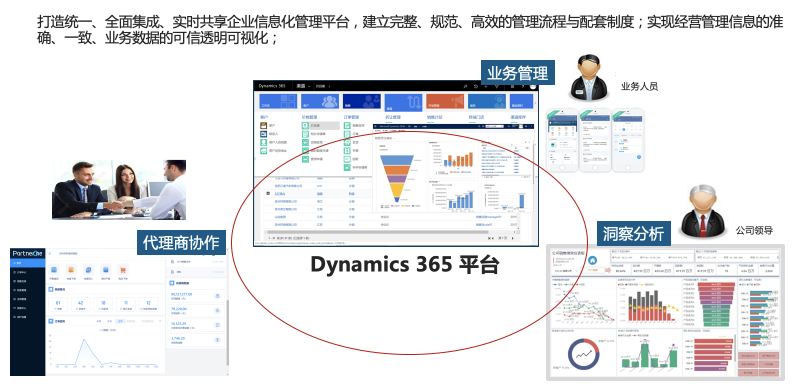
Task: Click the 公司领导 person icon
Action: point(702,210)
